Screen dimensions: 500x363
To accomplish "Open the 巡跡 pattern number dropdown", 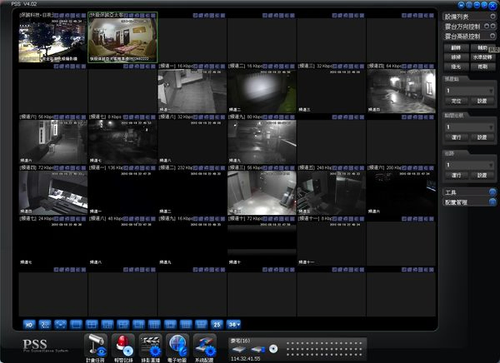I will pyautogui.click(x=470, y=165).
